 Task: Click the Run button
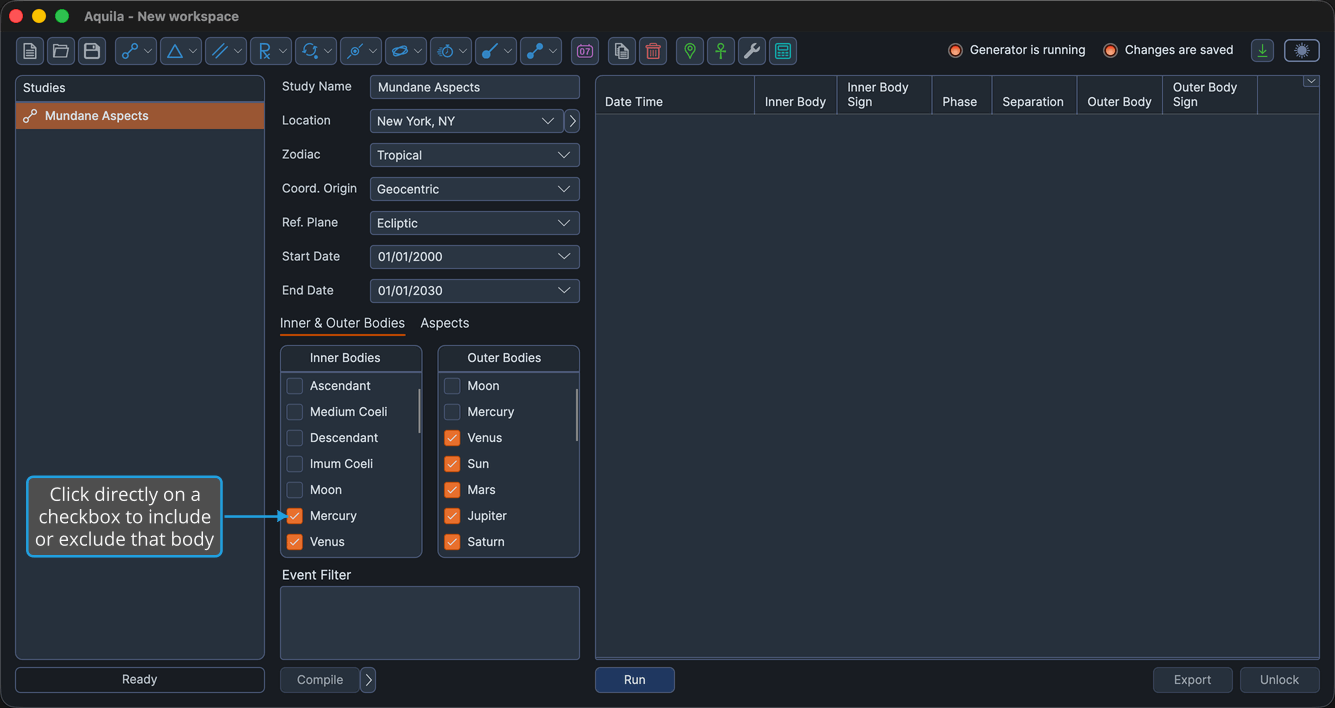click(635, 680)
